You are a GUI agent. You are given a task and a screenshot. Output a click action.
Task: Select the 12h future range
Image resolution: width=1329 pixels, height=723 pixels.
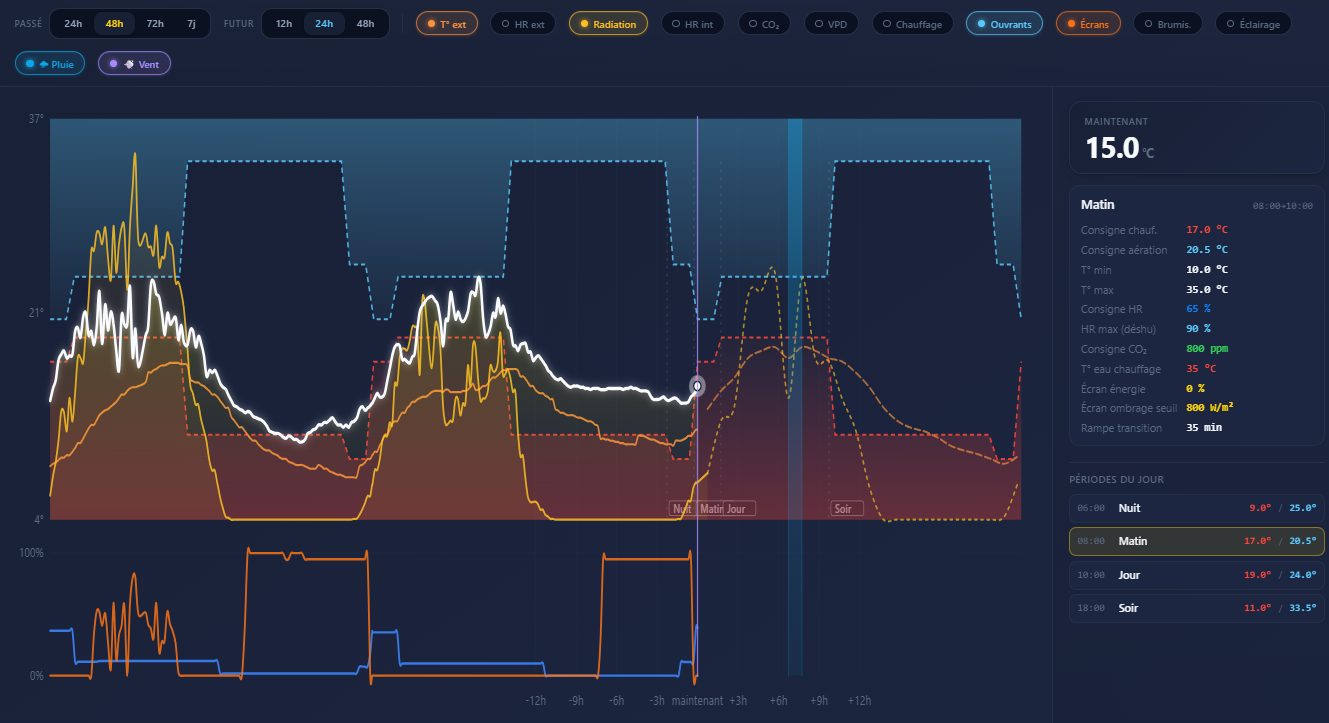(284, 23)
